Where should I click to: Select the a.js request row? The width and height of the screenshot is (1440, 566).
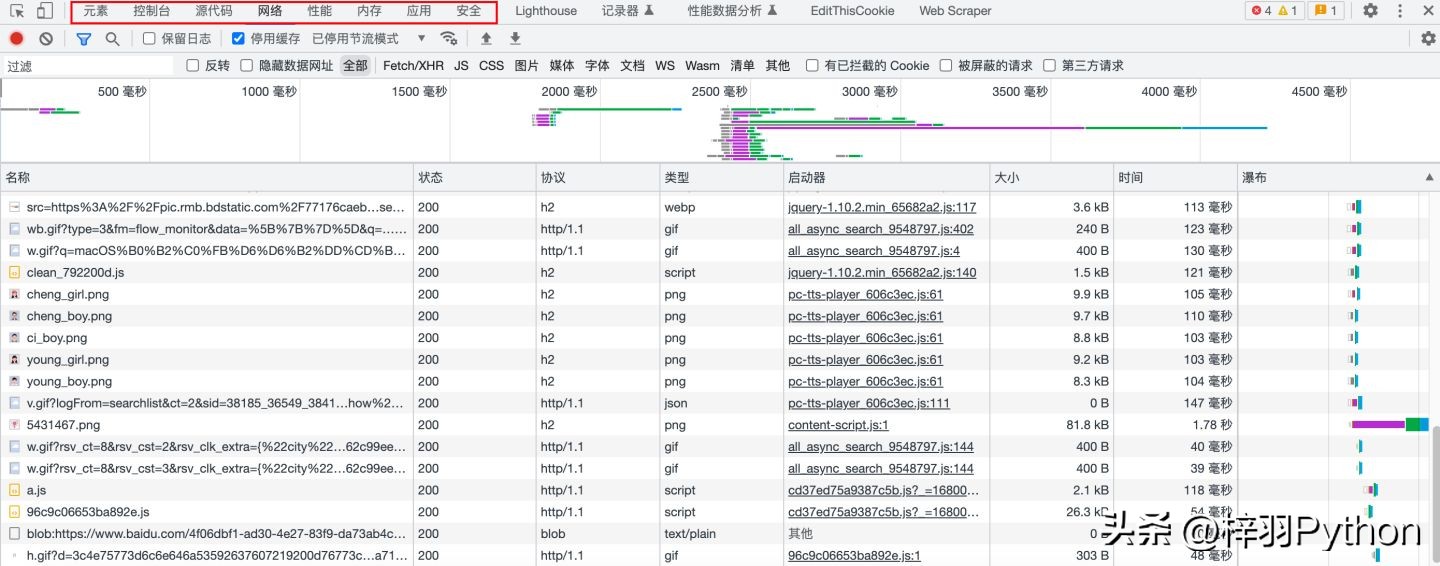point(715,490)
